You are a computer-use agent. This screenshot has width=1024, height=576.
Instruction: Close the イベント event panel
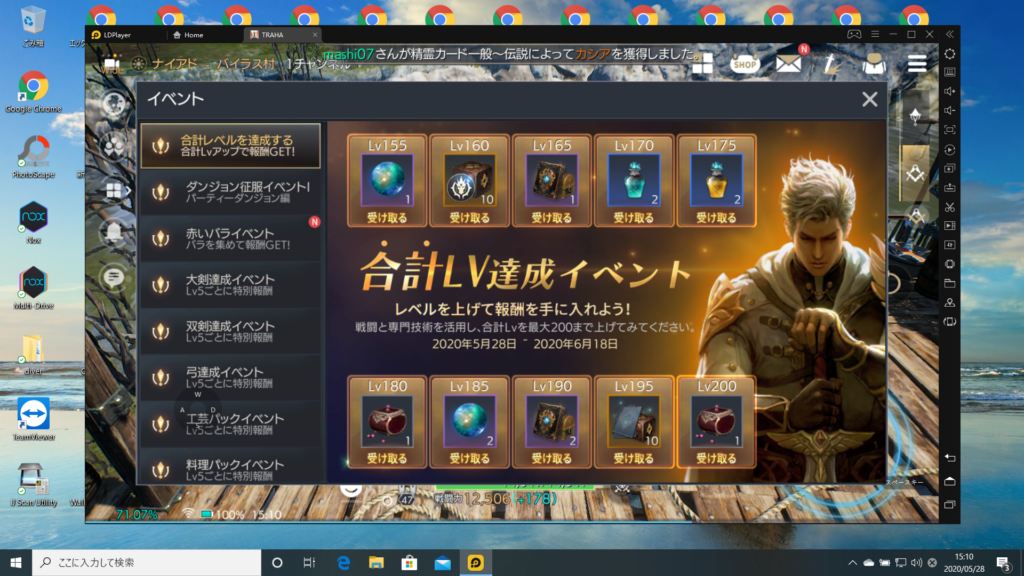point(870,99)
